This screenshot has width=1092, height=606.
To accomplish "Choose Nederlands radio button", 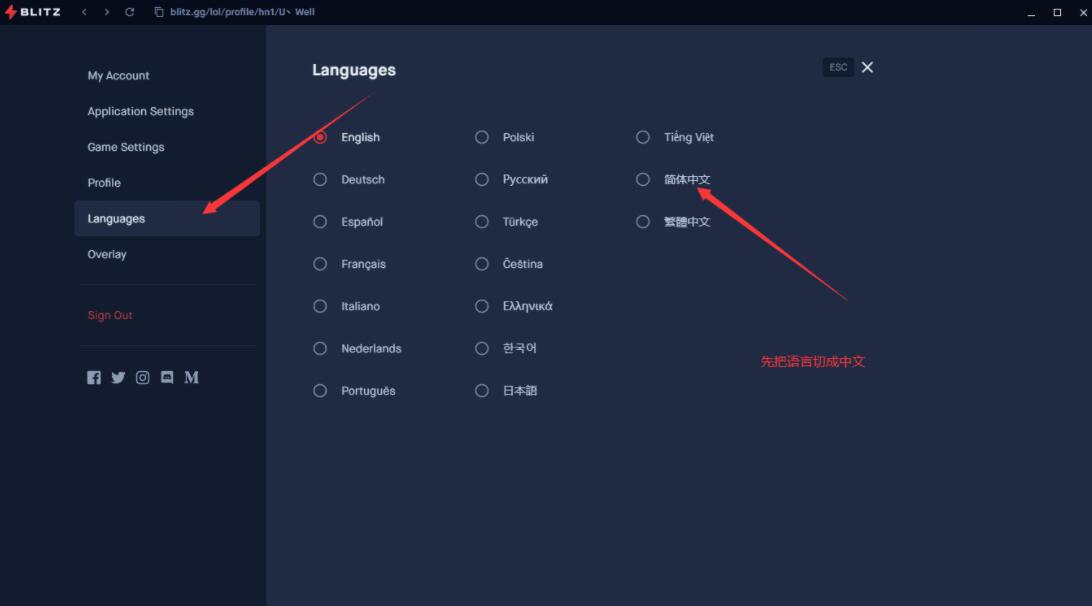I will click(320, 348).
